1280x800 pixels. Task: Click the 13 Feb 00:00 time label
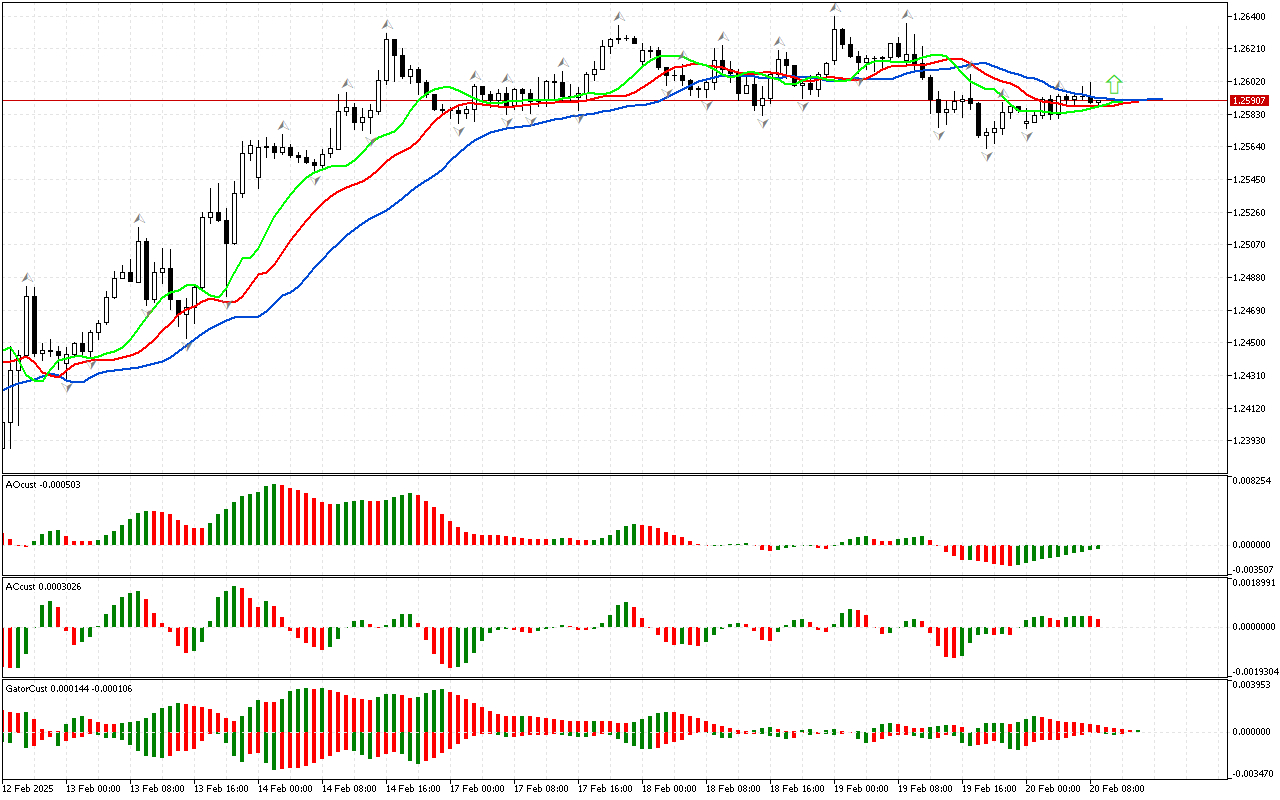95,789
